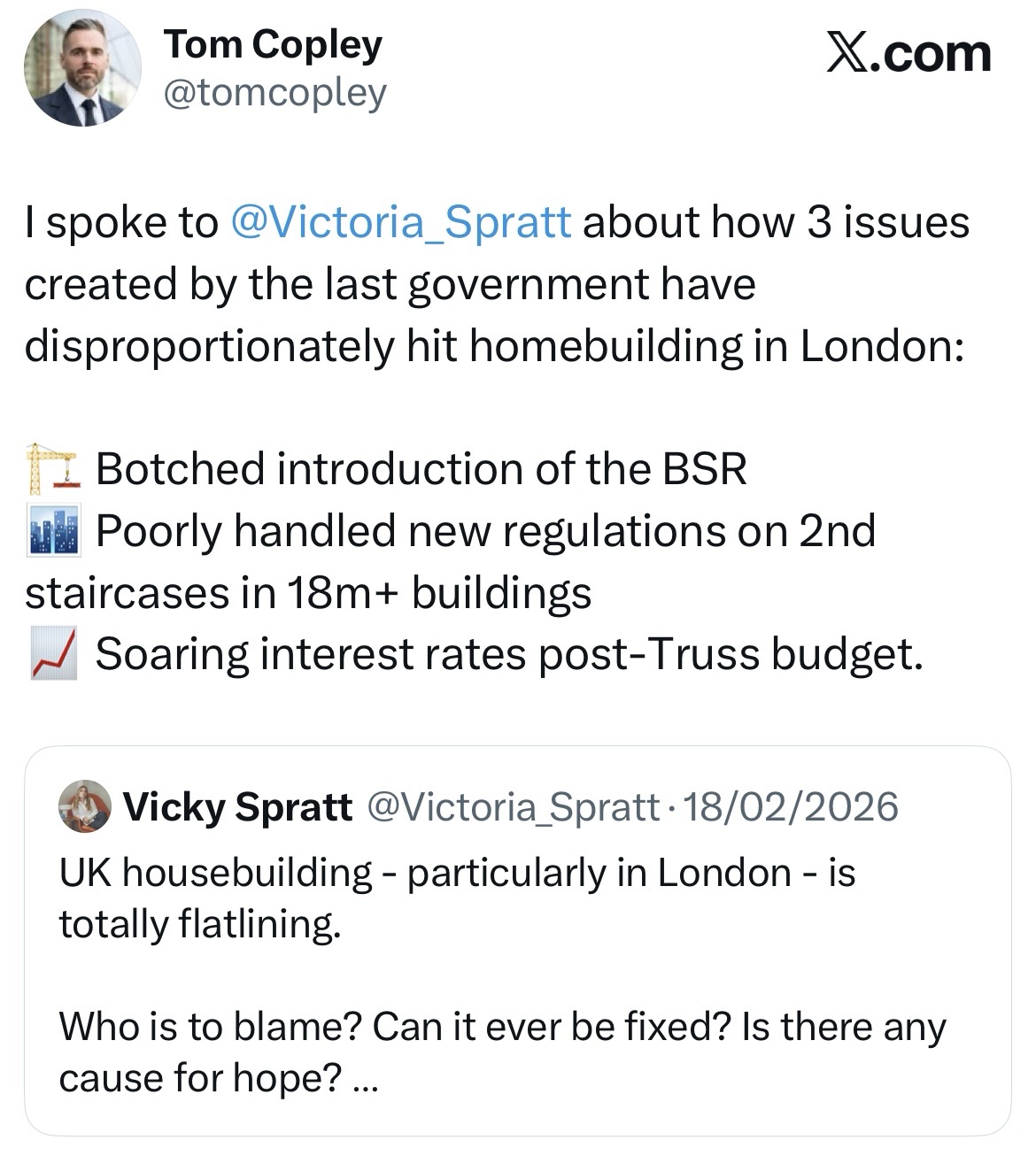Click "Soaring interest rates post-Truss budget" line
This screenshot has width=1036, height=1156.
pyautogui.click(x=509, y=655)
